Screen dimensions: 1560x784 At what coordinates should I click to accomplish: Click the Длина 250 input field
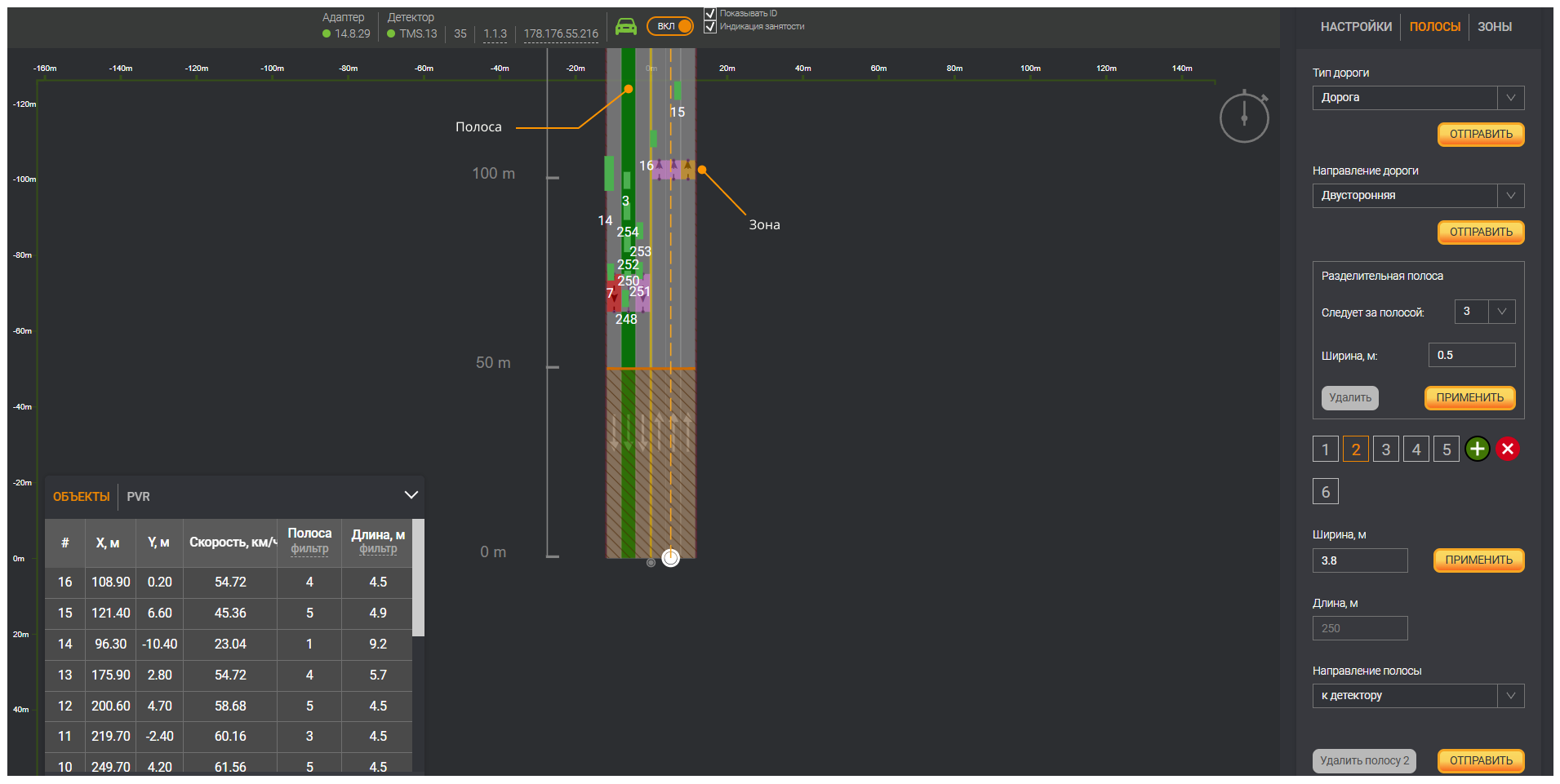tap(1360, 628)
